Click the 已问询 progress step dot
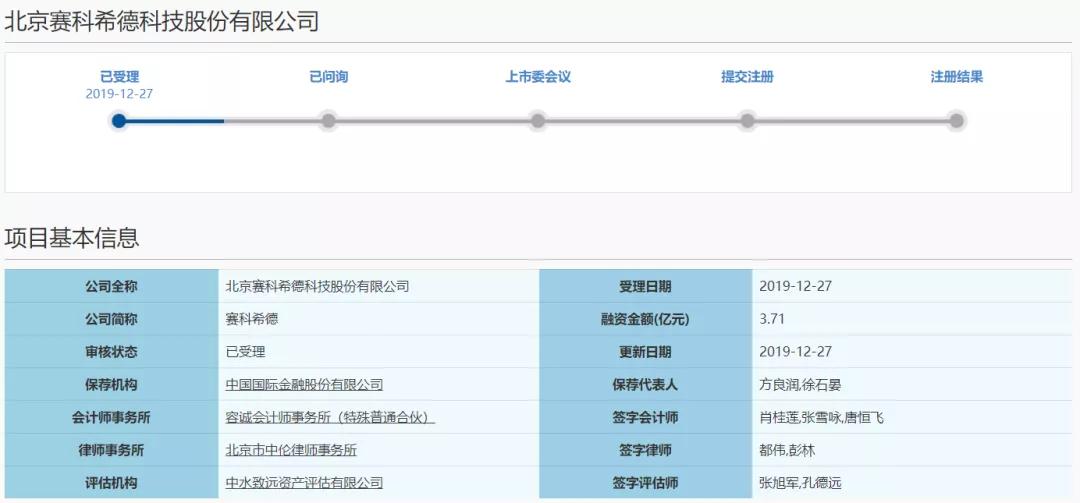The width and height of the screenshot is (1080, 503). pos(328,121)
